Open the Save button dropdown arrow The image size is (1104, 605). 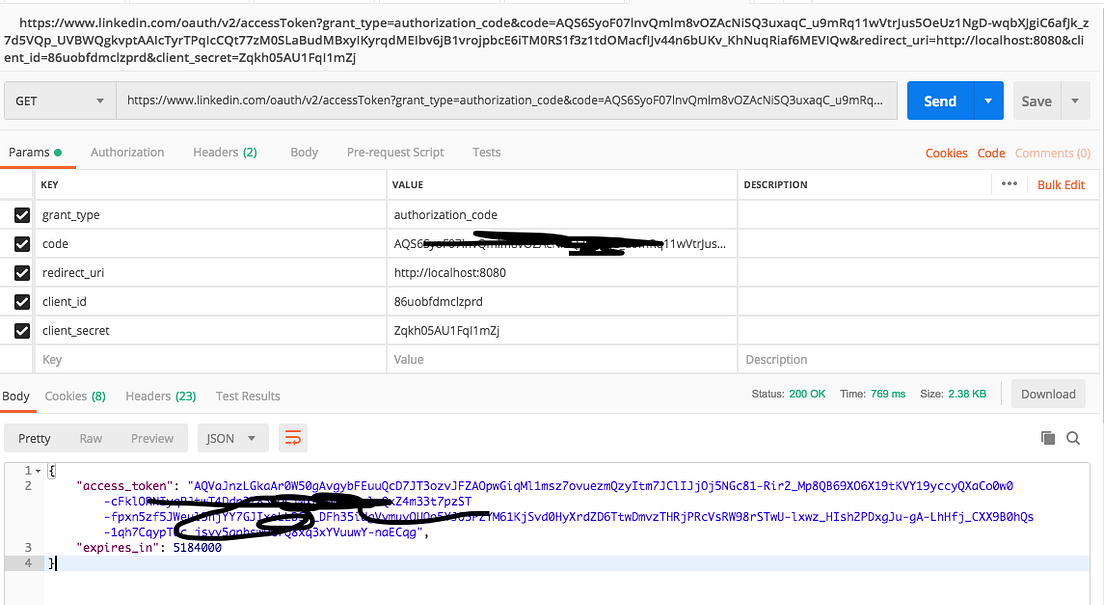[x=1075, y=100]
